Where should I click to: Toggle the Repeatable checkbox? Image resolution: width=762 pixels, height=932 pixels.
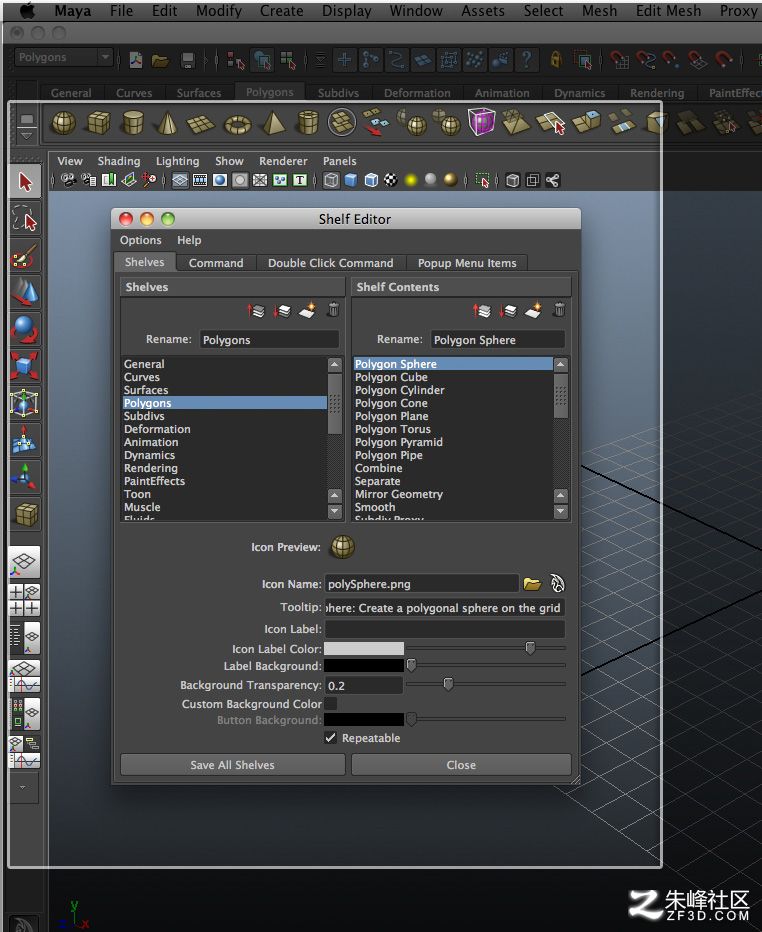pos(330,738)
